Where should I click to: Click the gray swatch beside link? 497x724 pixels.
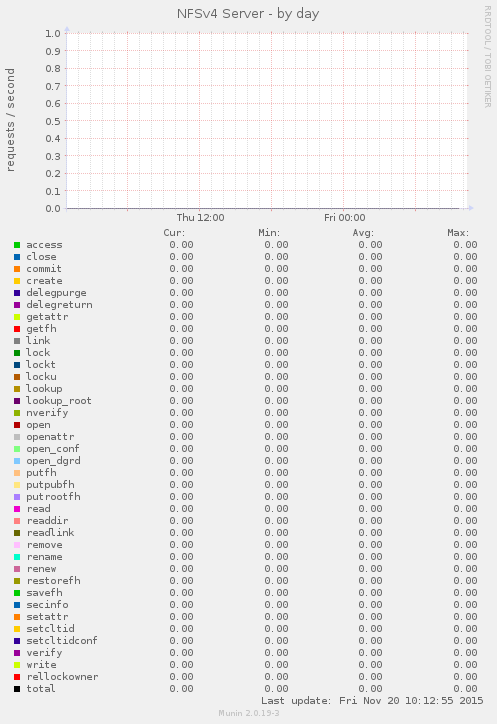click(17, 341)
